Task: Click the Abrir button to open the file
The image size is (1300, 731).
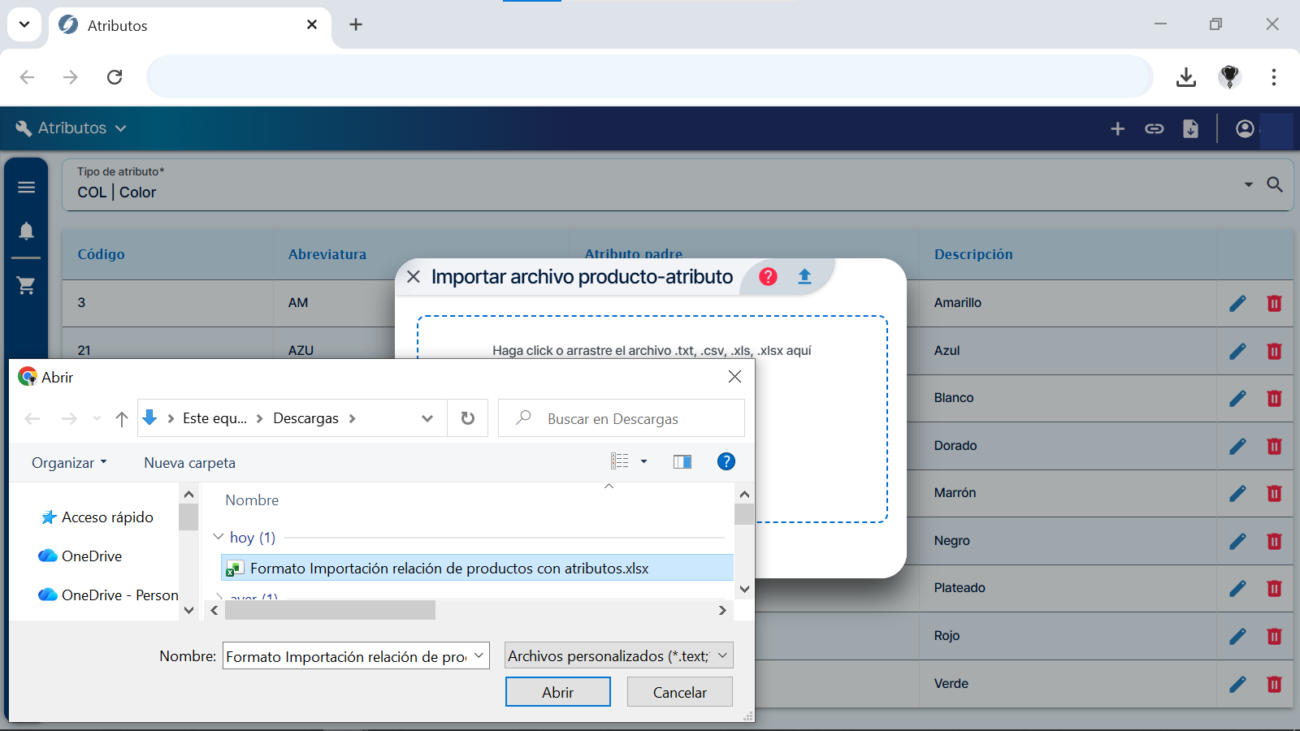Action: (x=557, y=691)
